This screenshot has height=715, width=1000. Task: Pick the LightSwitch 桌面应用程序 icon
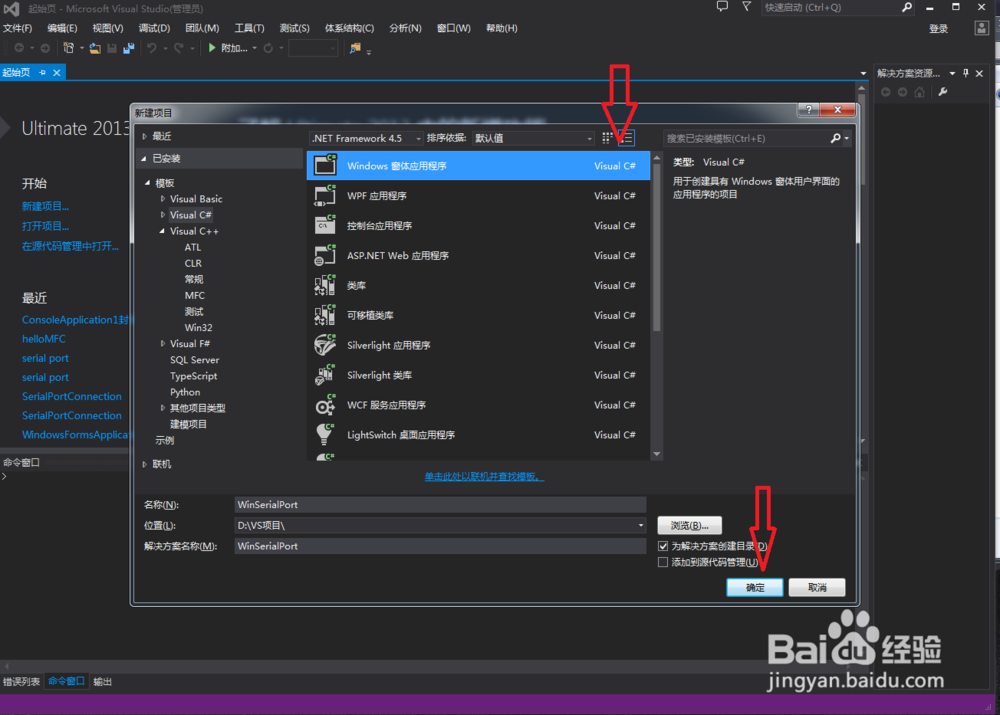pos(325,434)
